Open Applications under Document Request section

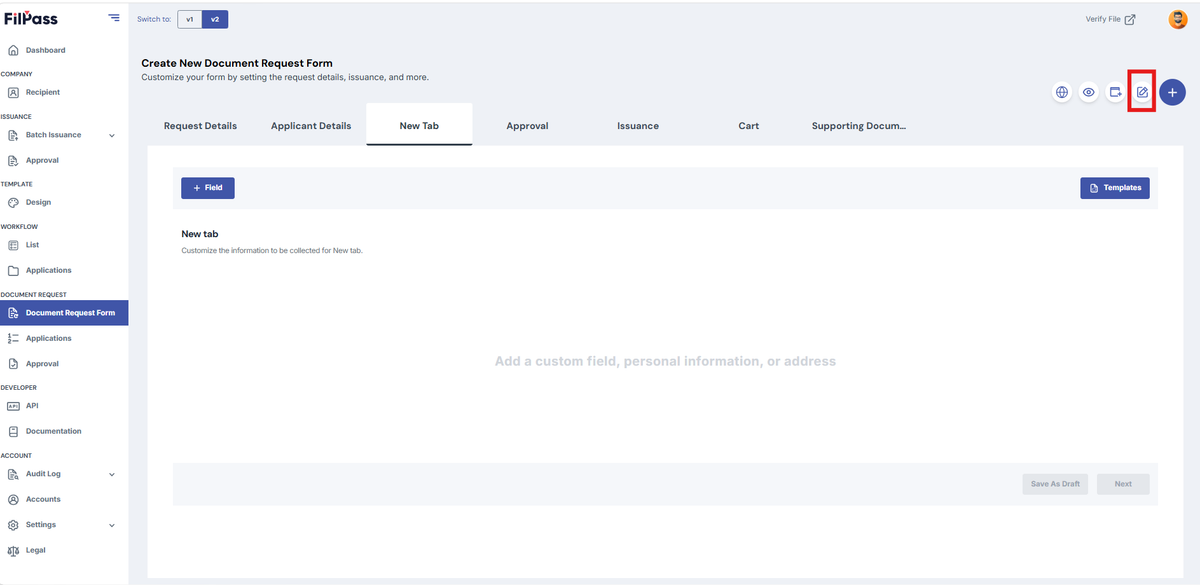click(x=64, y=338)
